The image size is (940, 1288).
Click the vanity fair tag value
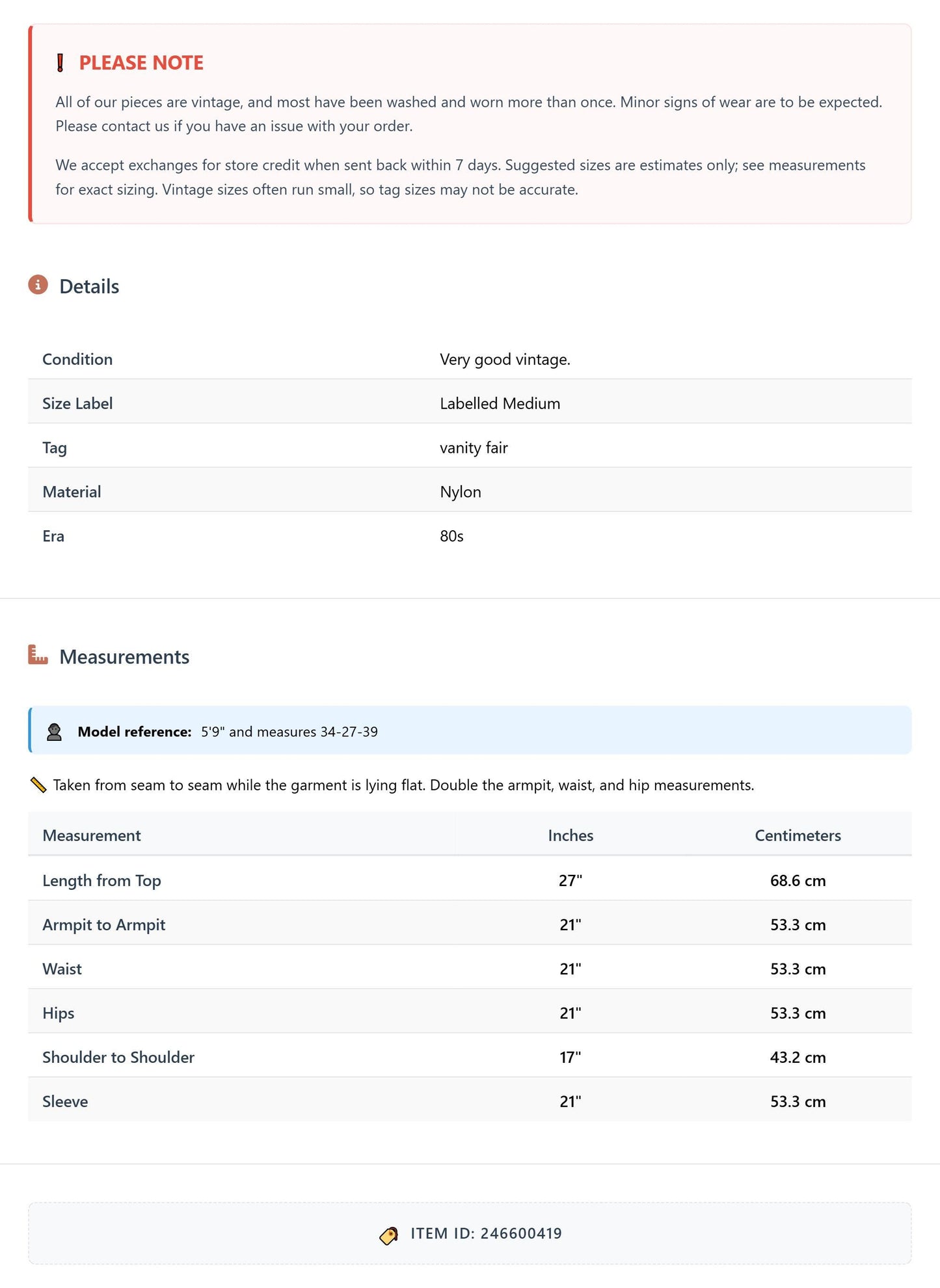474,448
